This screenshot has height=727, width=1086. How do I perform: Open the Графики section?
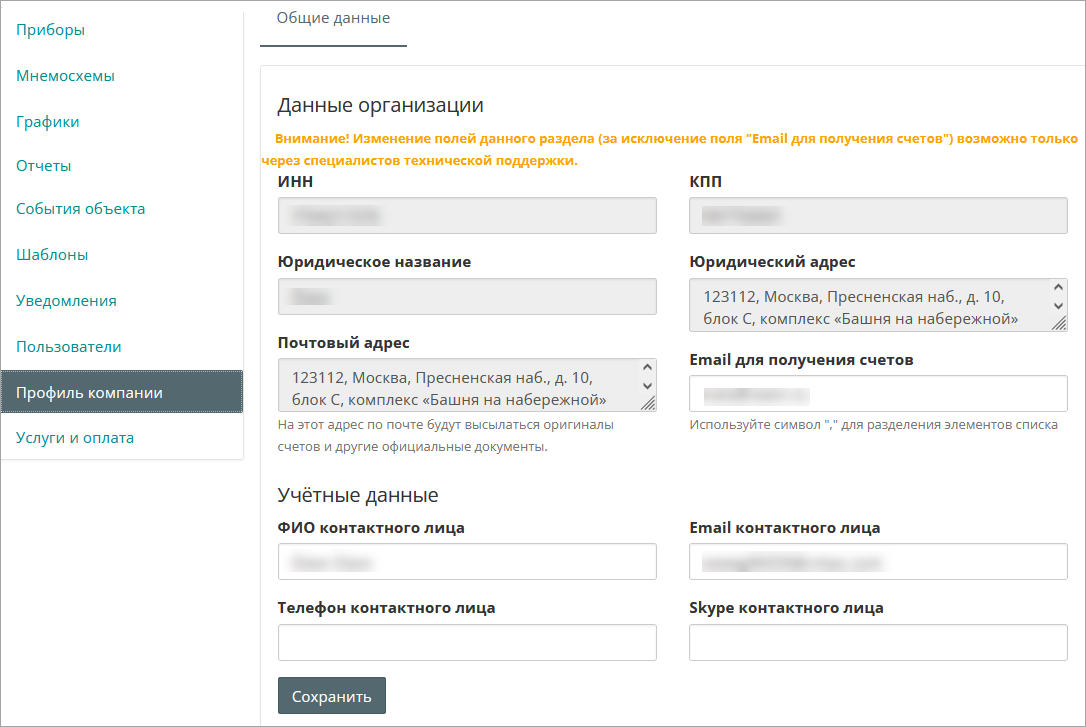tap(48, 122)
